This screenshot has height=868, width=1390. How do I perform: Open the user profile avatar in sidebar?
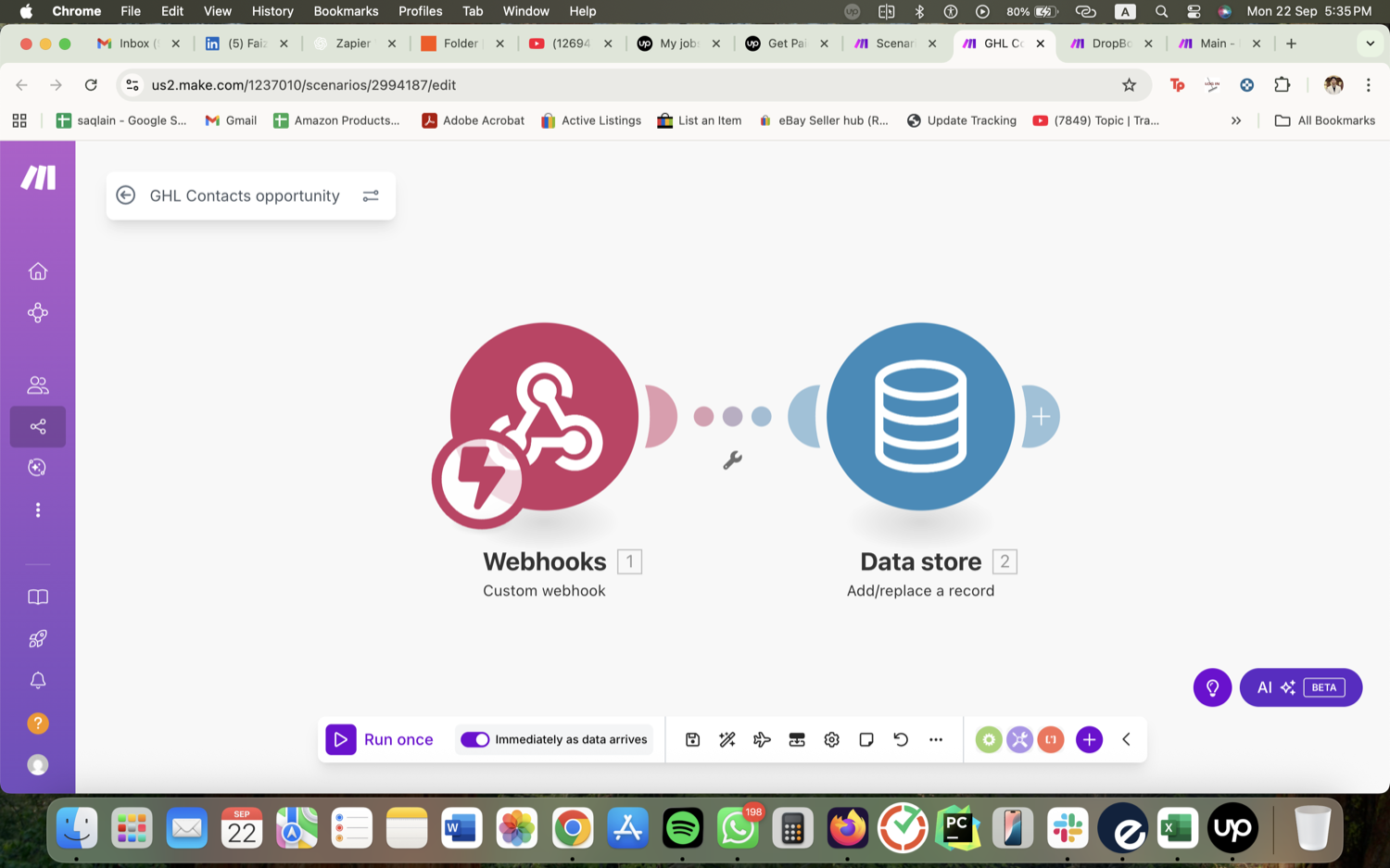38,764
